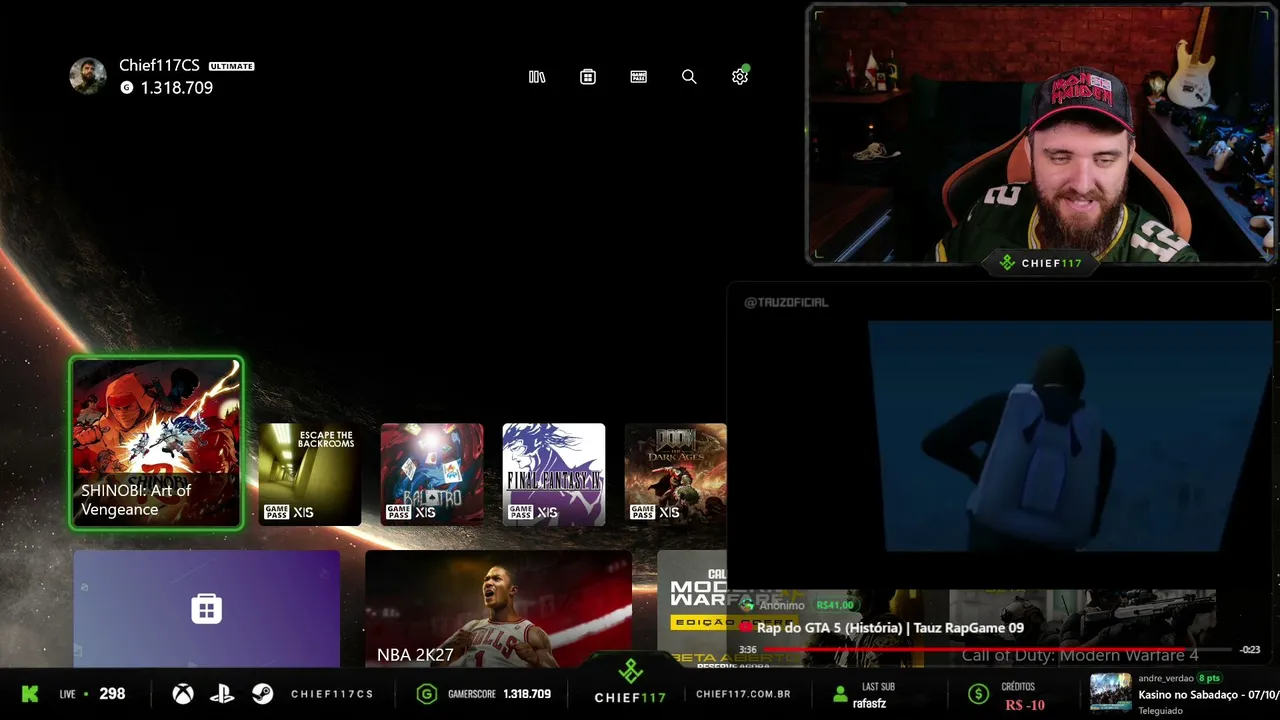Click the Xbox logo in stream bar

coord(183,694)
